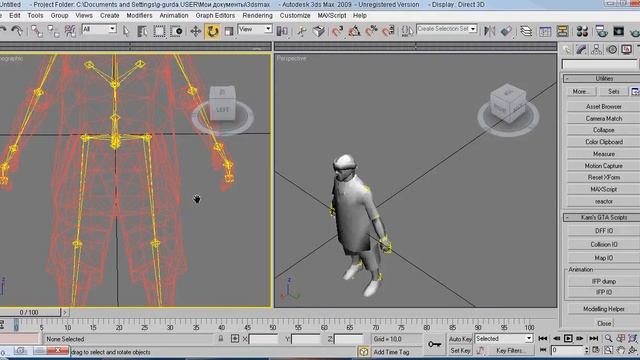Viewport: 640px width, 360px height.
Task: Click Use Pivot Point Center icon
Action: point(282,31)
